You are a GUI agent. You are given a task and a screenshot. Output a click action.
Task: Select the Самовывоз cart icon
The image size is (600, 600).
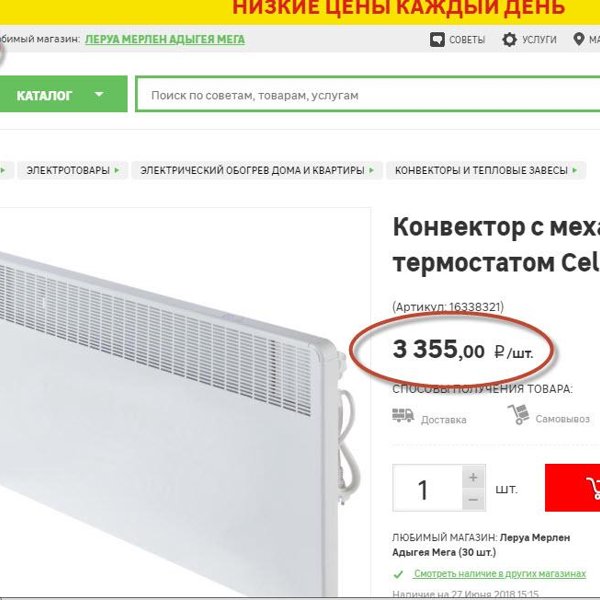coord(518,414)
